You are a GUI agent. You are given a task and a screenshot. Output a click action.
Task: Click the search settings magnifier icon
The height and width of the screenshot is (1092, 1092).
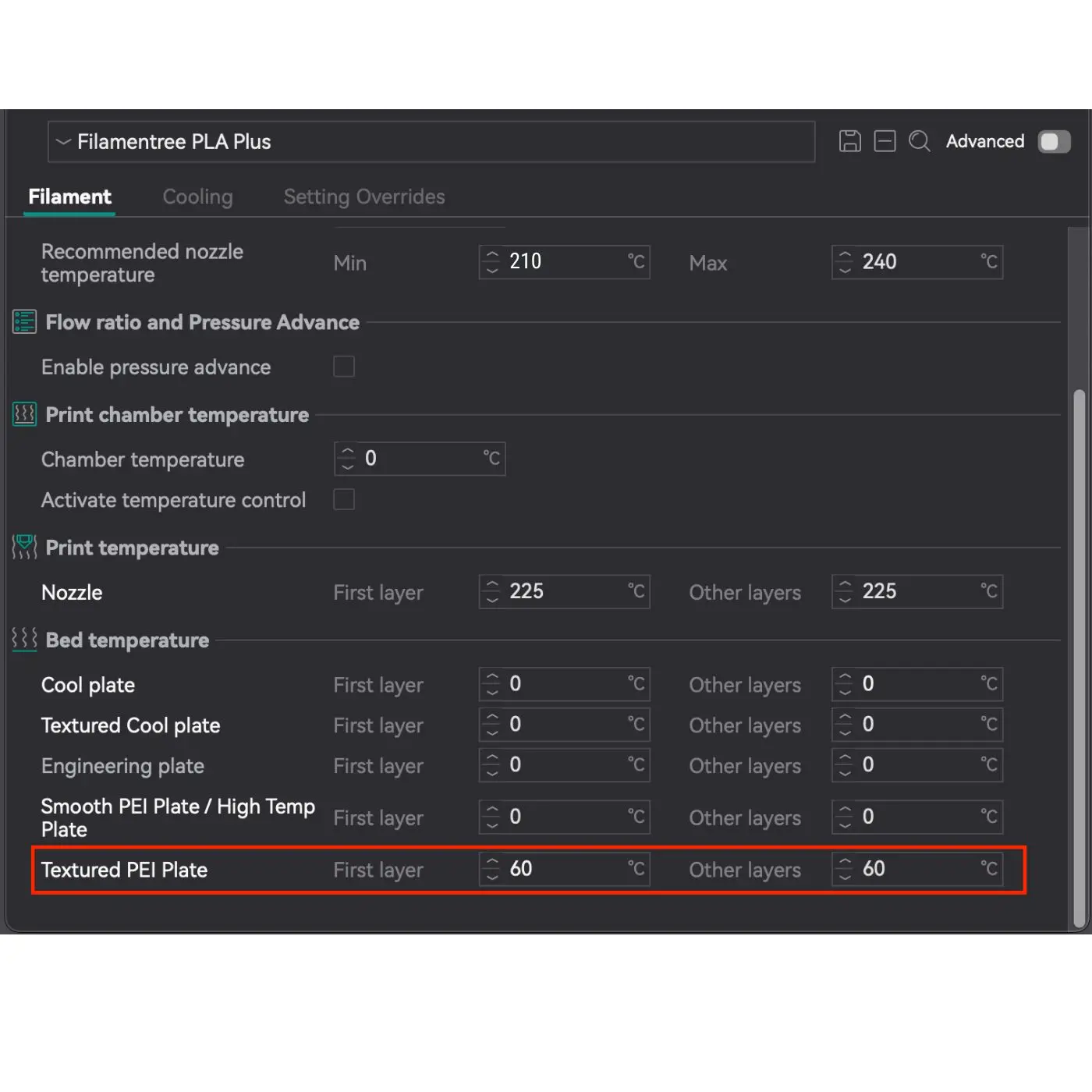pos(920,141)
